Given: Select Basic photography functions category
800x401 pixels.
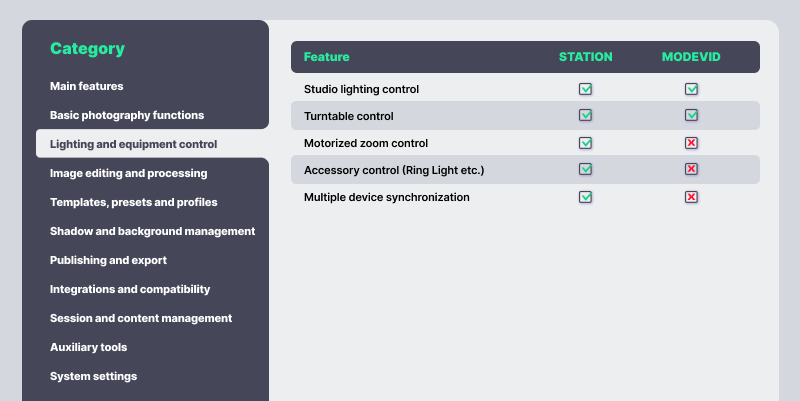Looking at the screenshot, I should coord(127,115).
